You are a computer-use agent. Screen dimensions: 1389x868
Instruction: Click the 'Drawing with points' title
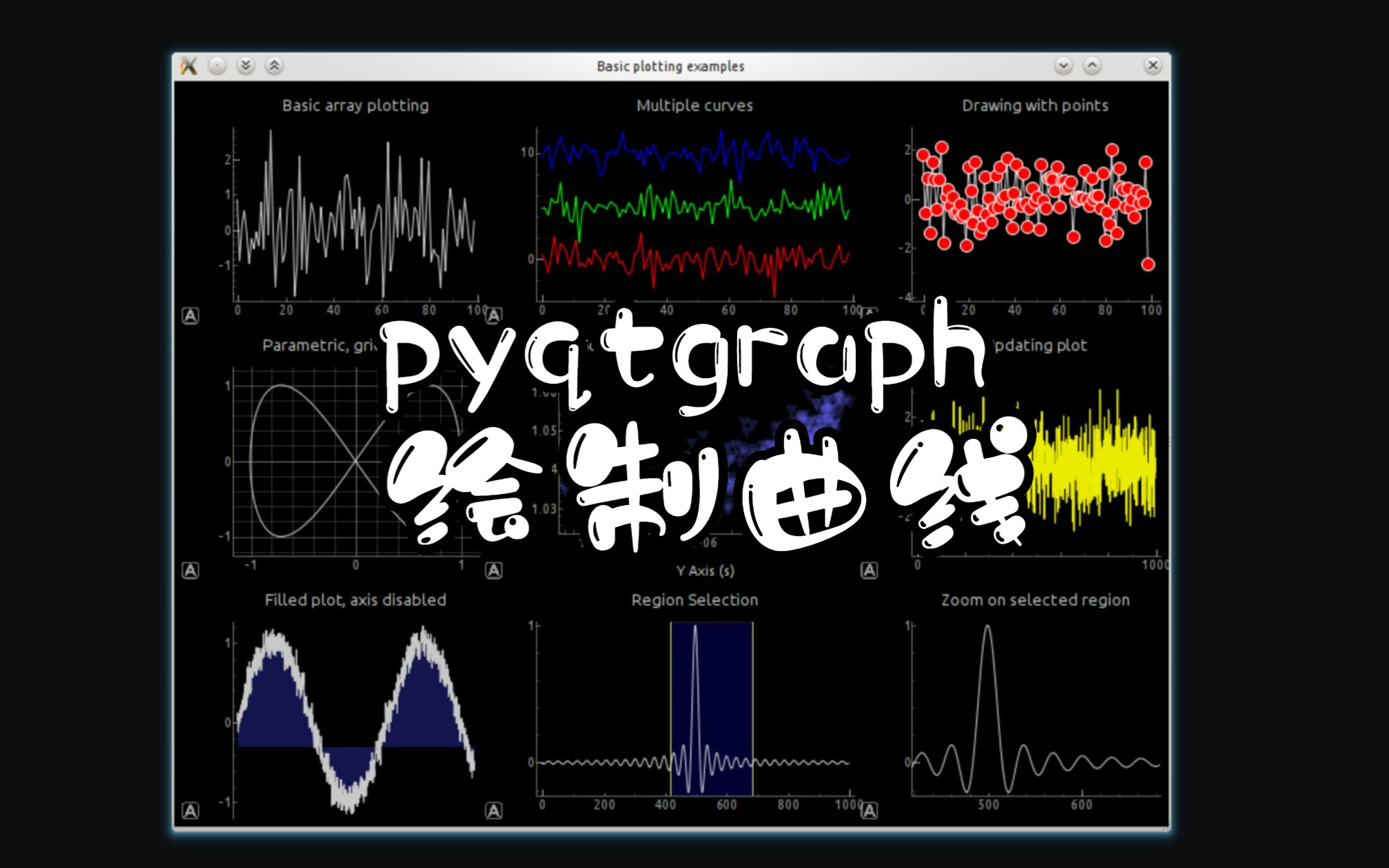tap(1035, 105)
